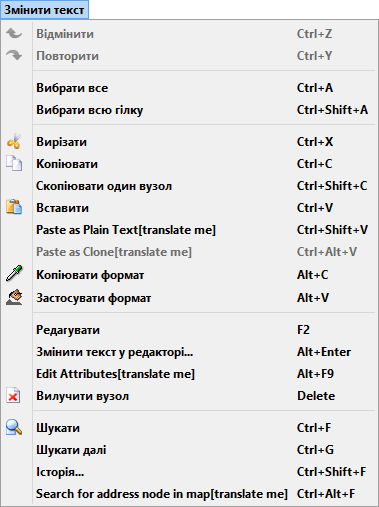This screenshot has height=507, width=379.
Task: Click the magnifying glass icon for Шукати
Action: [14, 427]
